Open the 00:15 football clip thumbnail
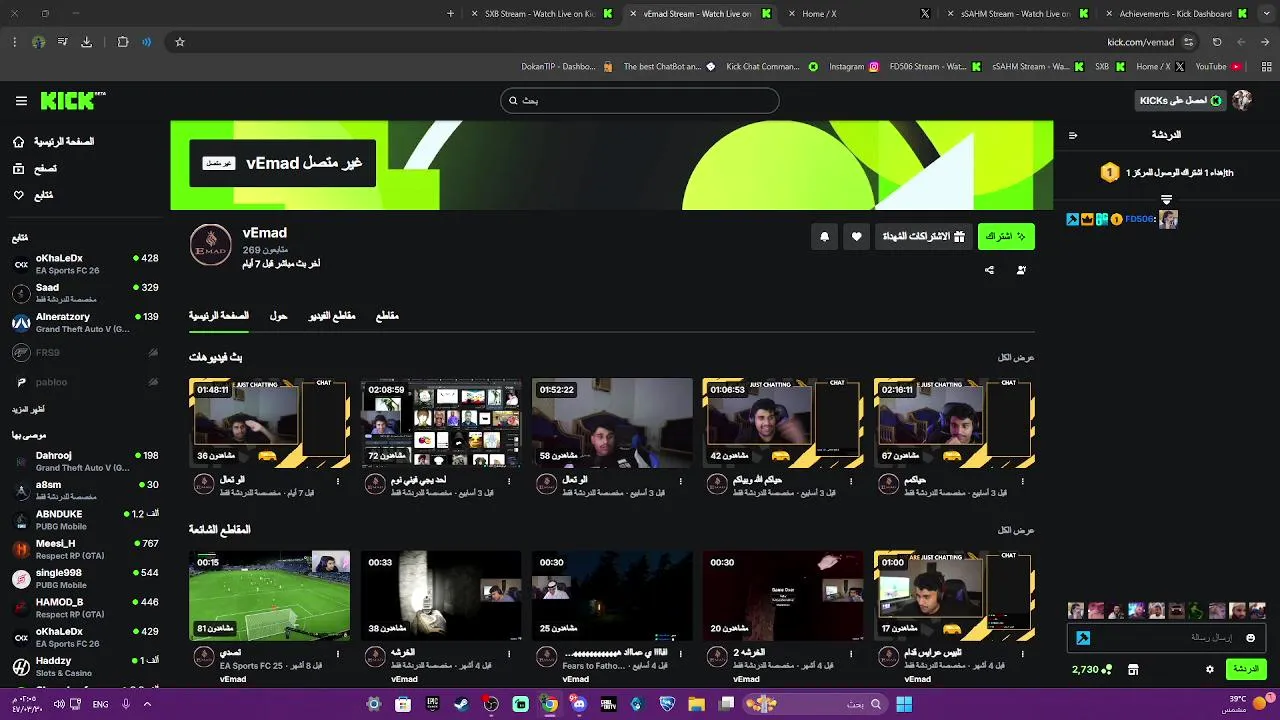1280x720 pixels. click(x=270, y=596)
